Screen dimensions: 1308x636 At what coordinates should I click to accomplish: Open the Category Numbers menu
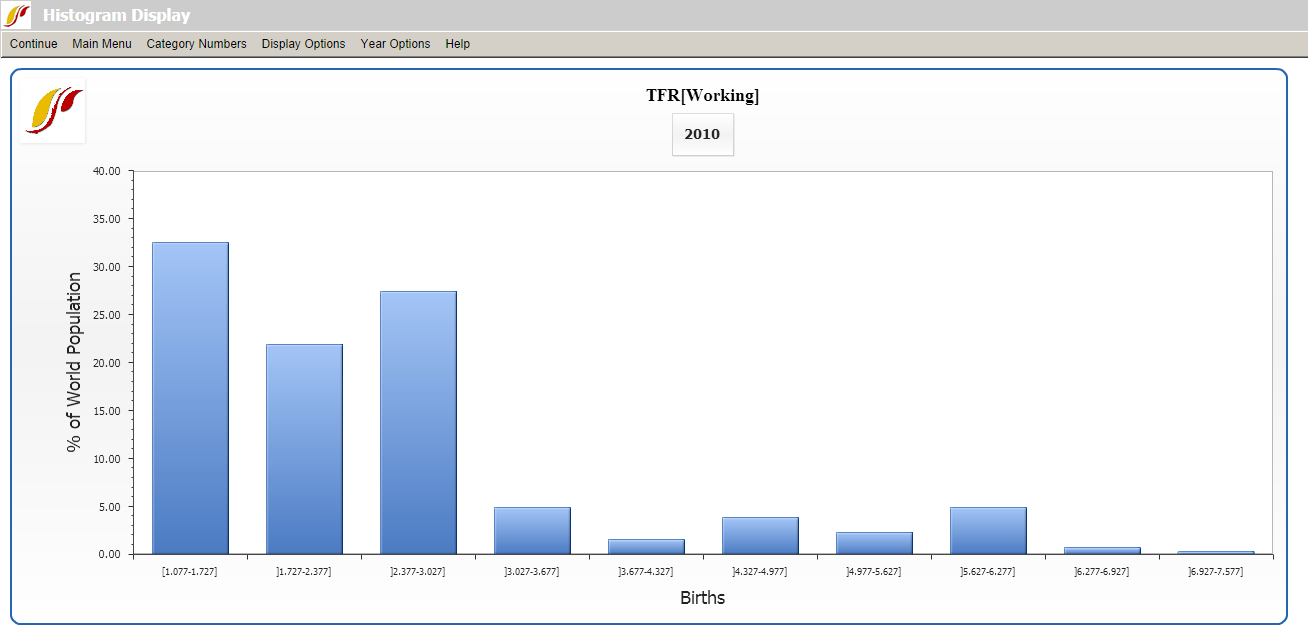[x=196, y=44]
